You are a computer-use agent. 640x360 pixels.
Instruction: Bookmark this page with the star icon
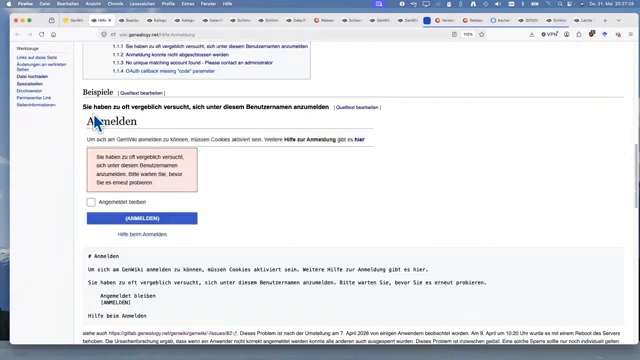(482, 35)
